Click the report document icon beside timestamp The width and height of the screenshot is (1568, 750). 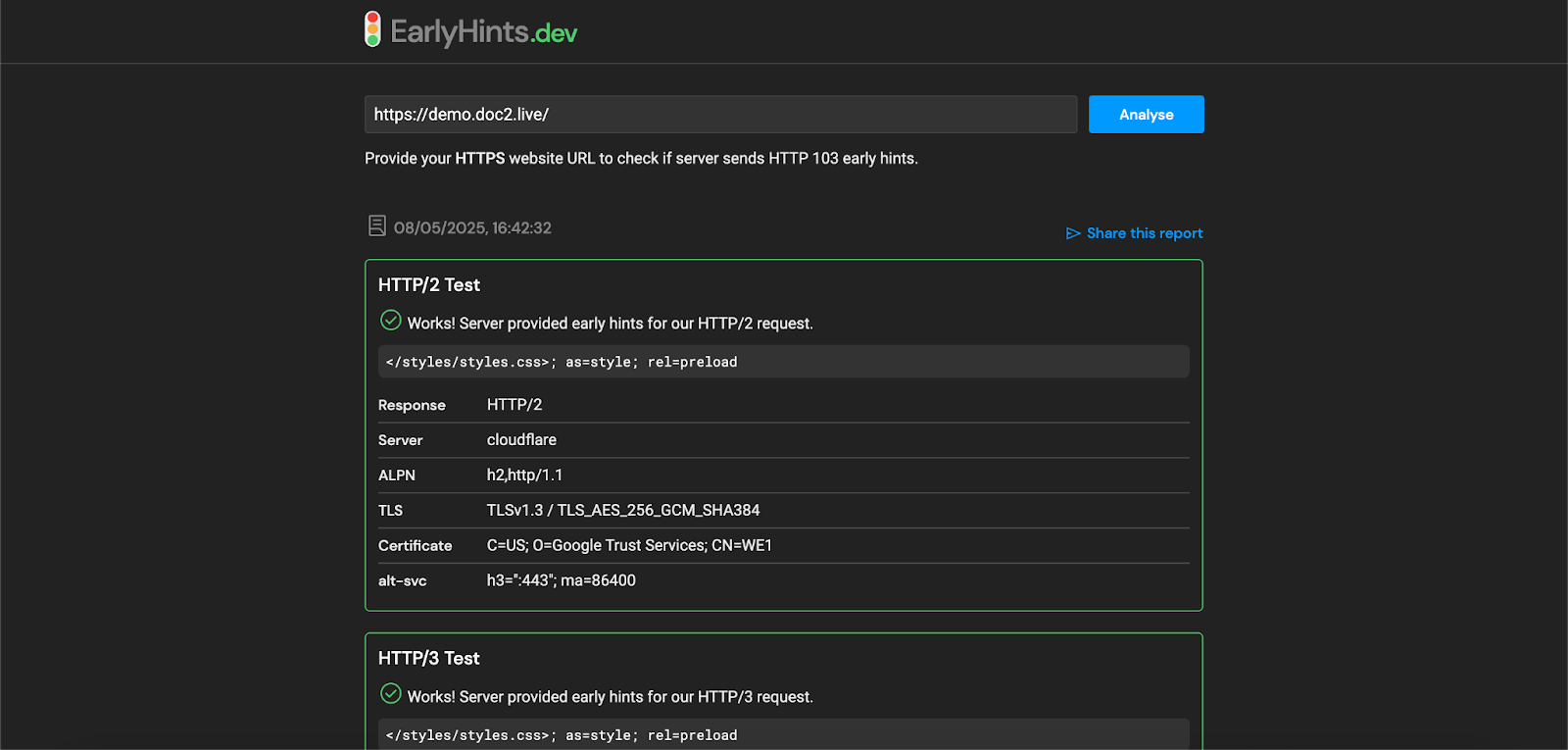click(x=377, y=226)
